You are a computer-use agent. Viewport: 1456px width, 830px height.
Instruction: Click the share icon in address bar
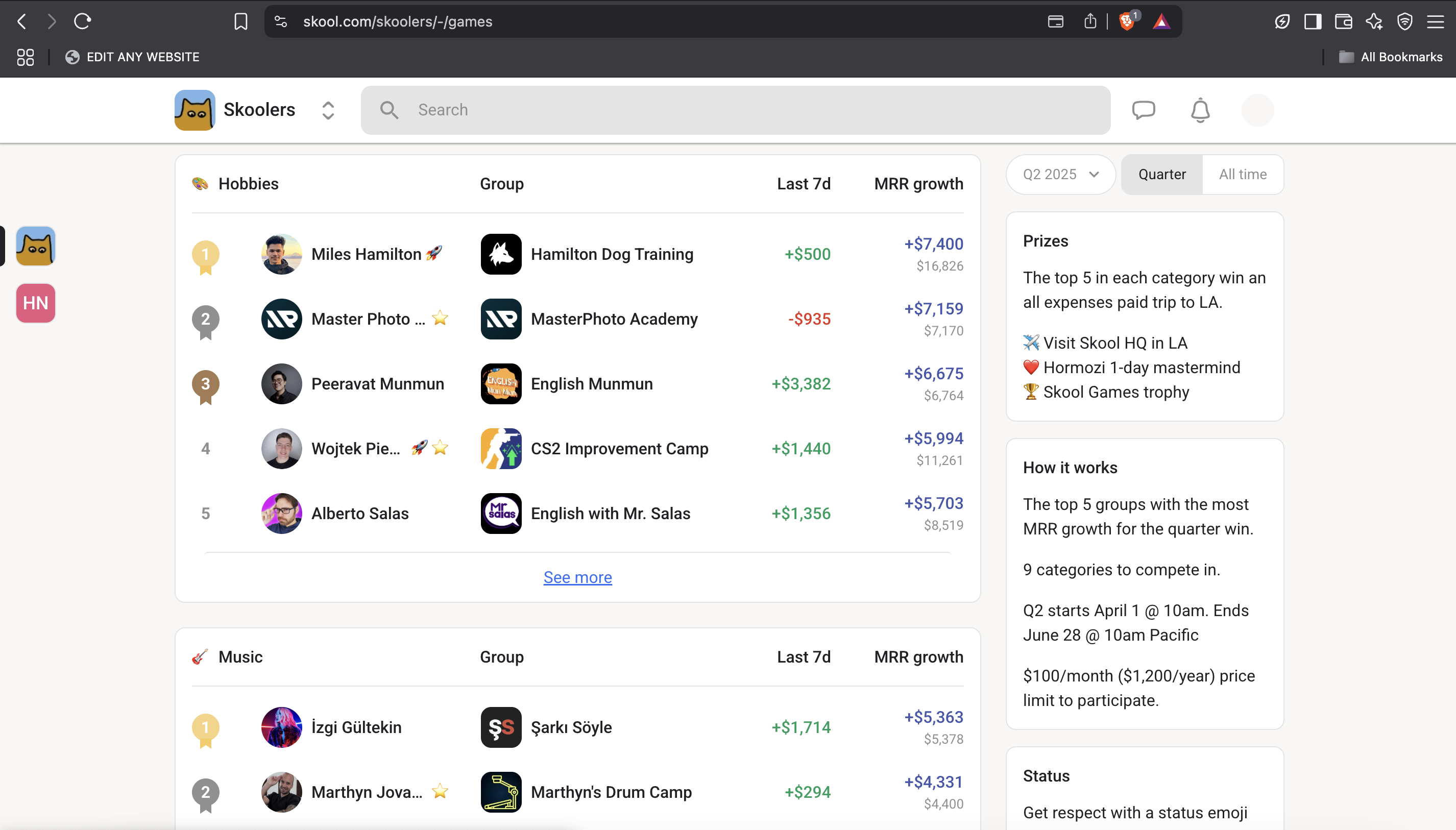coord(1090,21)
